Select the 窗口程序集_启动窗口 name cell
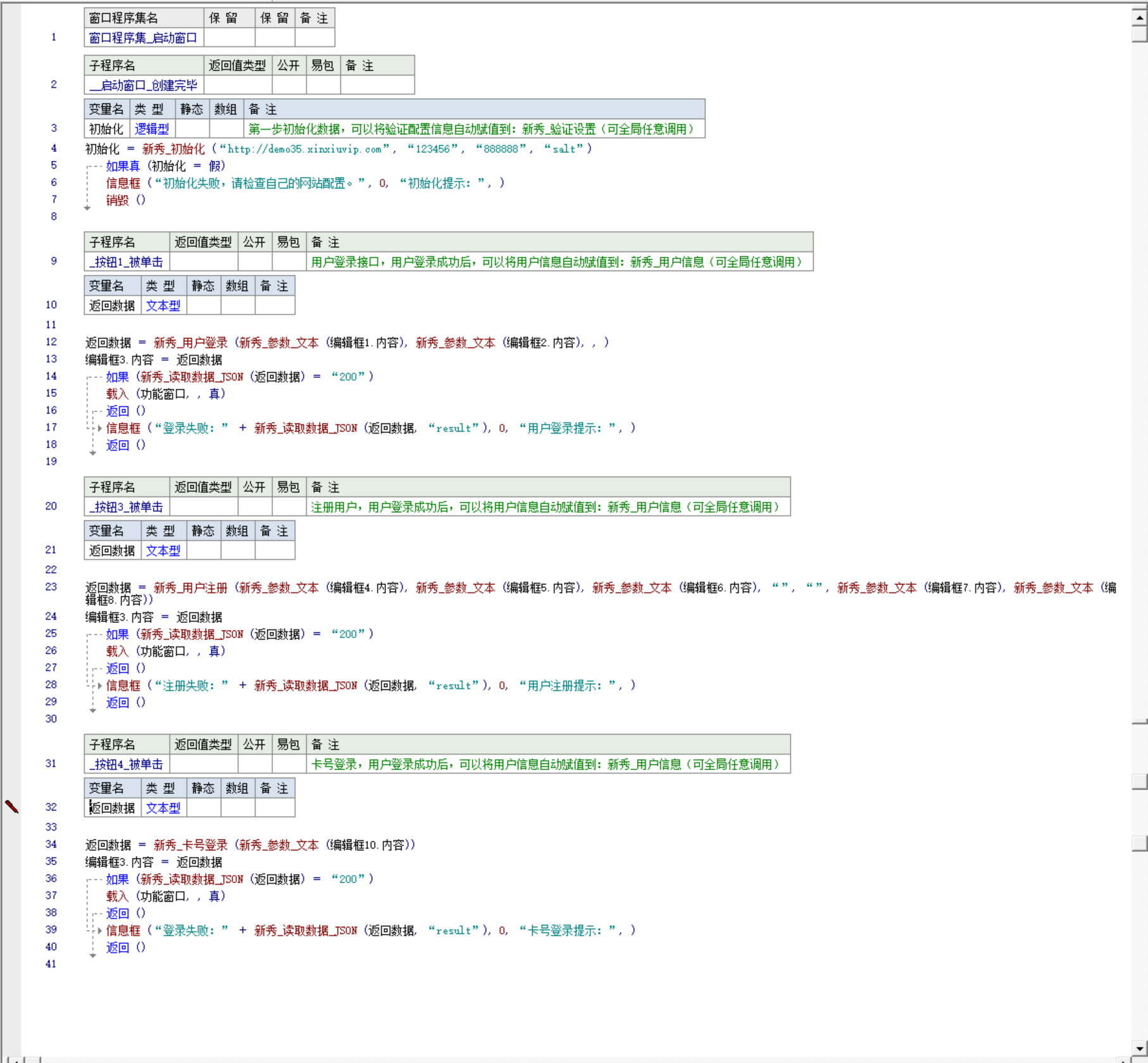Image resolution: width=1148 pixels, height=1063 pixels. coord(144,38)
